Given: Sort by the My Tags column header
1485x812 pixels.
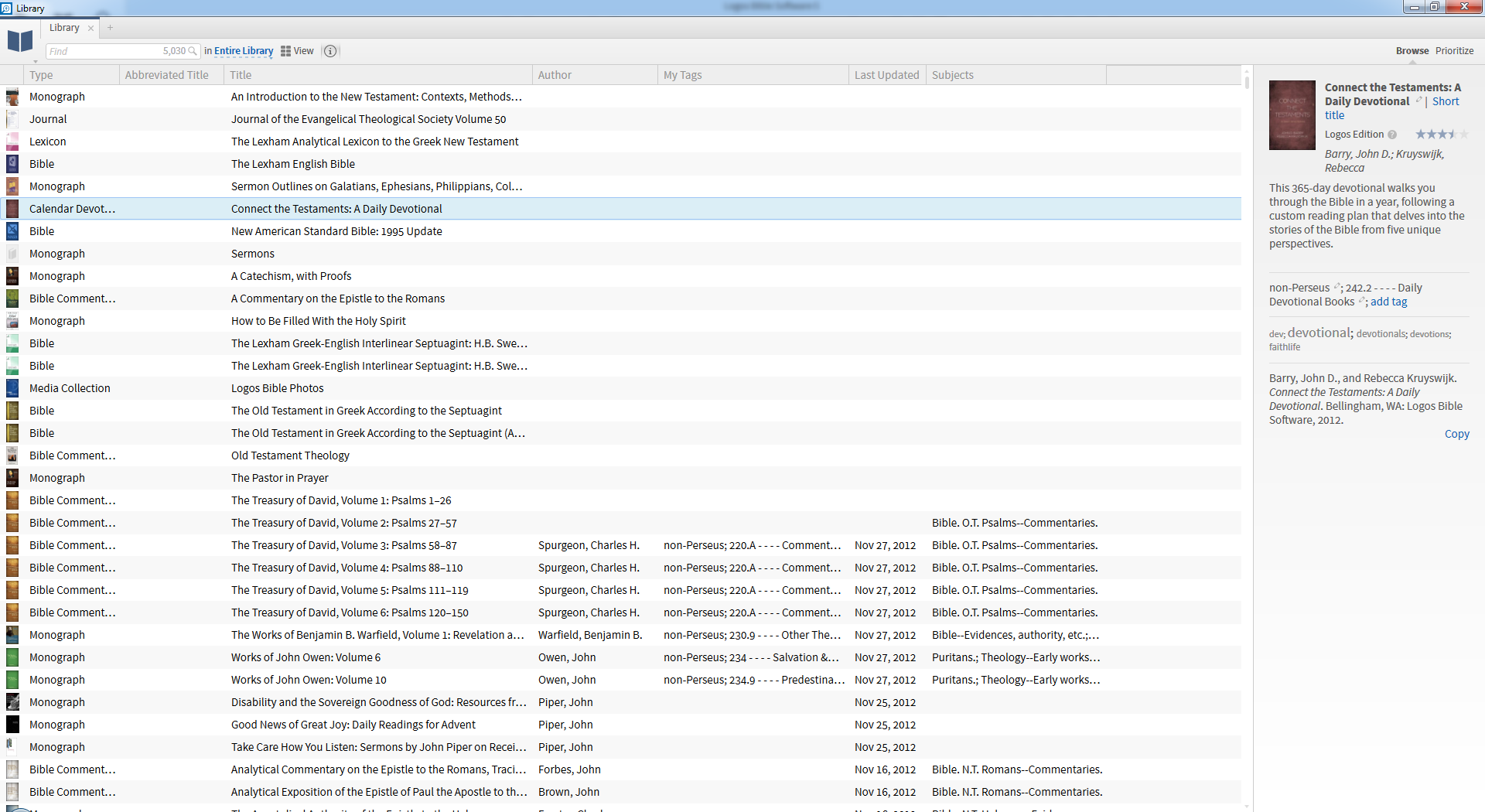Looking at the screenshot, I should pyautogui.click(x=753, y=75).
